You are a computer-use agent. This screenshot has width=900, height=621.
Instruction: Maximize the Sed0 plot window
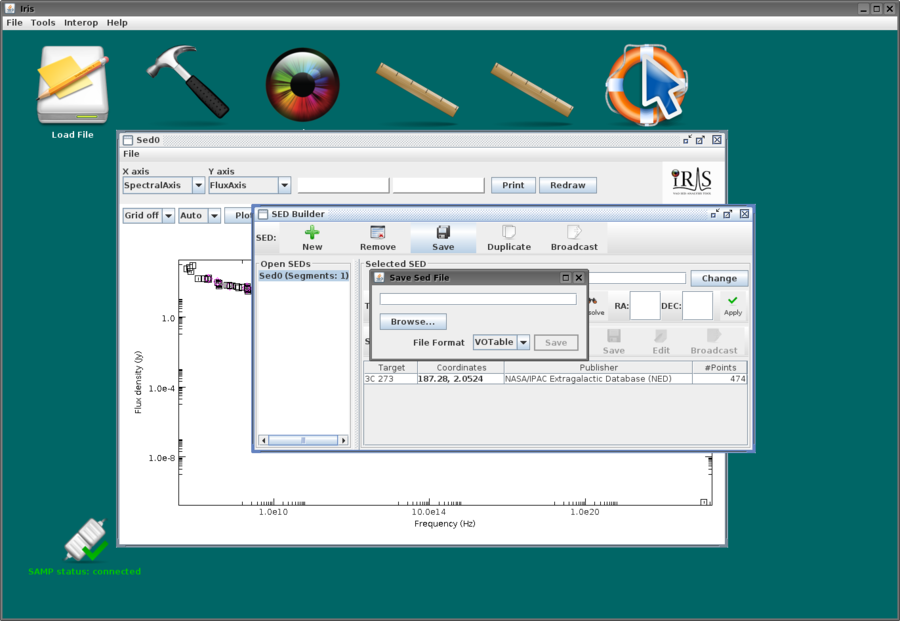click(x=700, y=140)
